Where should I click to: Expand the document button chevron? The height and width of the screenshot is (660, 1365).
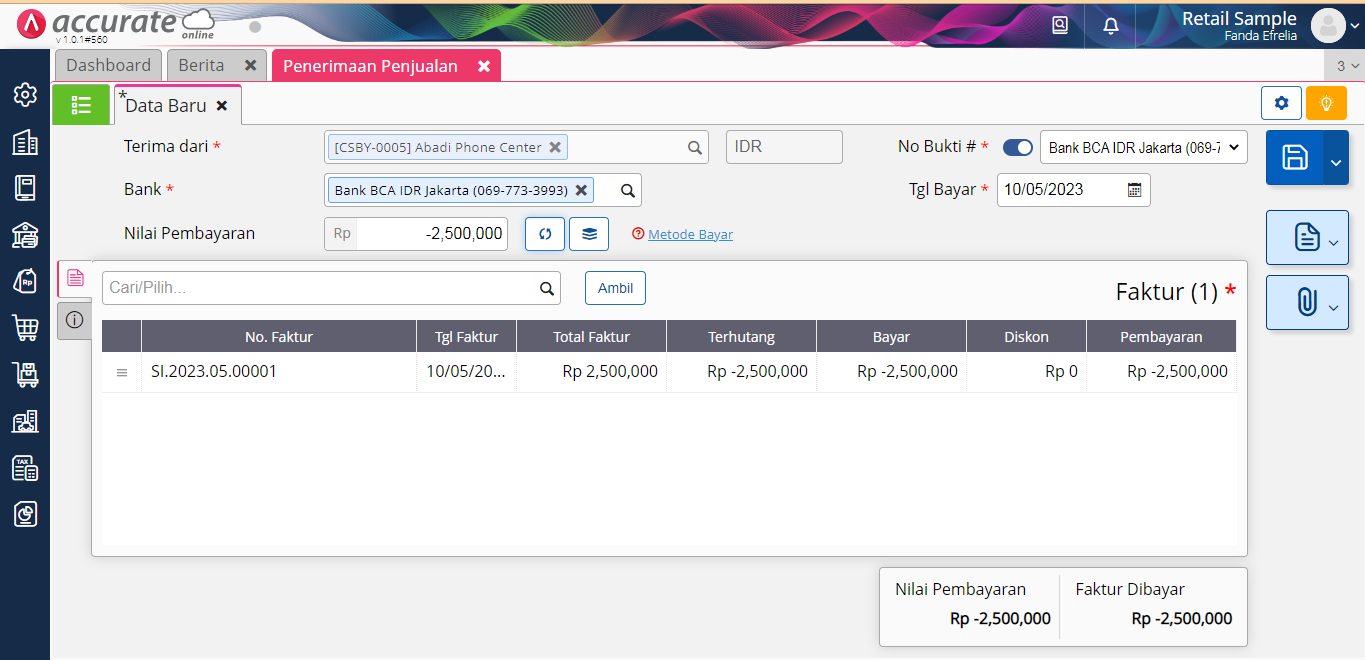[x=1333, y=241]
